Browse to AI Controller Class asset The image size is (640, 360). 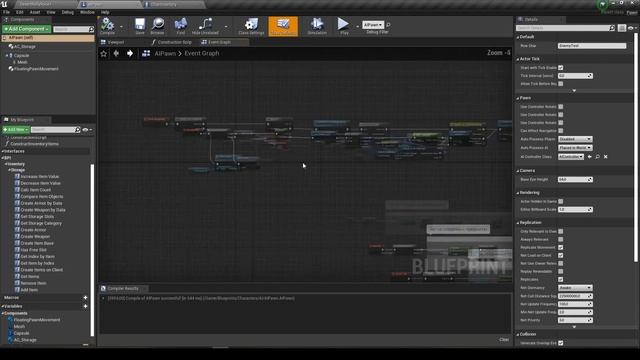pos(598,157)
